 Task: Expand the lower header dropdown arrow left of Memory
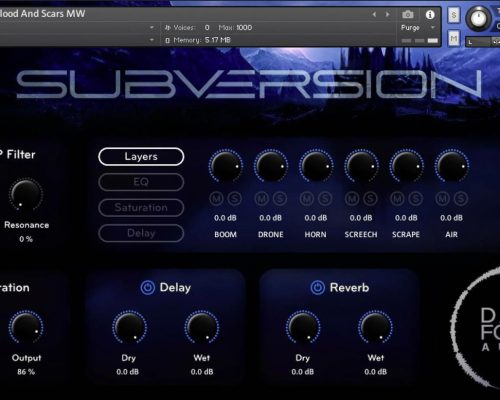click(x=152, y=40)
